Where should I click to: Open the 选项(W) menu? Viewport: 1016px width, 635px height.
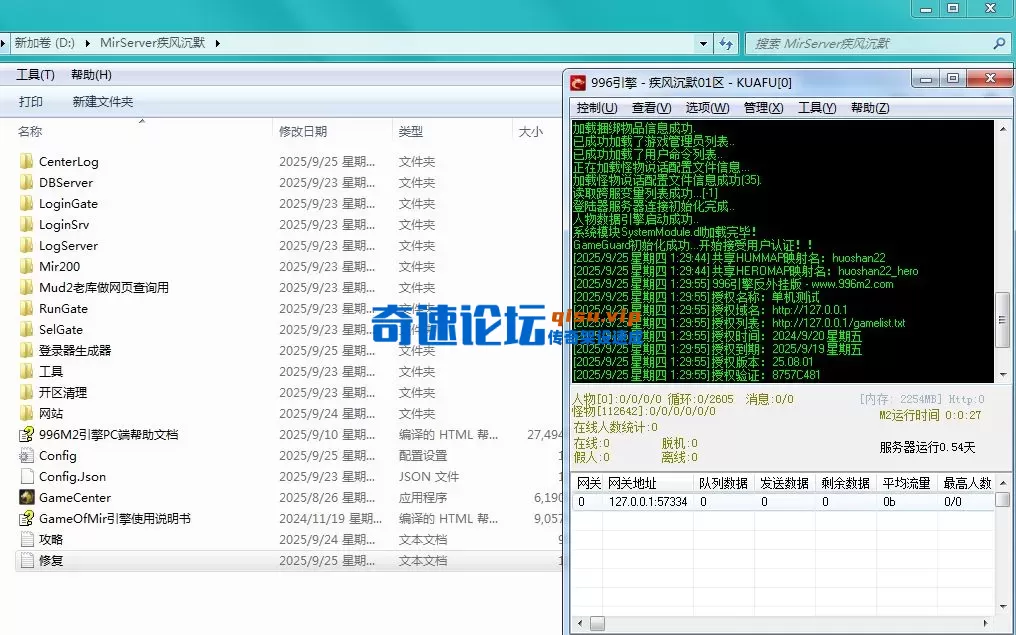[x=707, y=108]
